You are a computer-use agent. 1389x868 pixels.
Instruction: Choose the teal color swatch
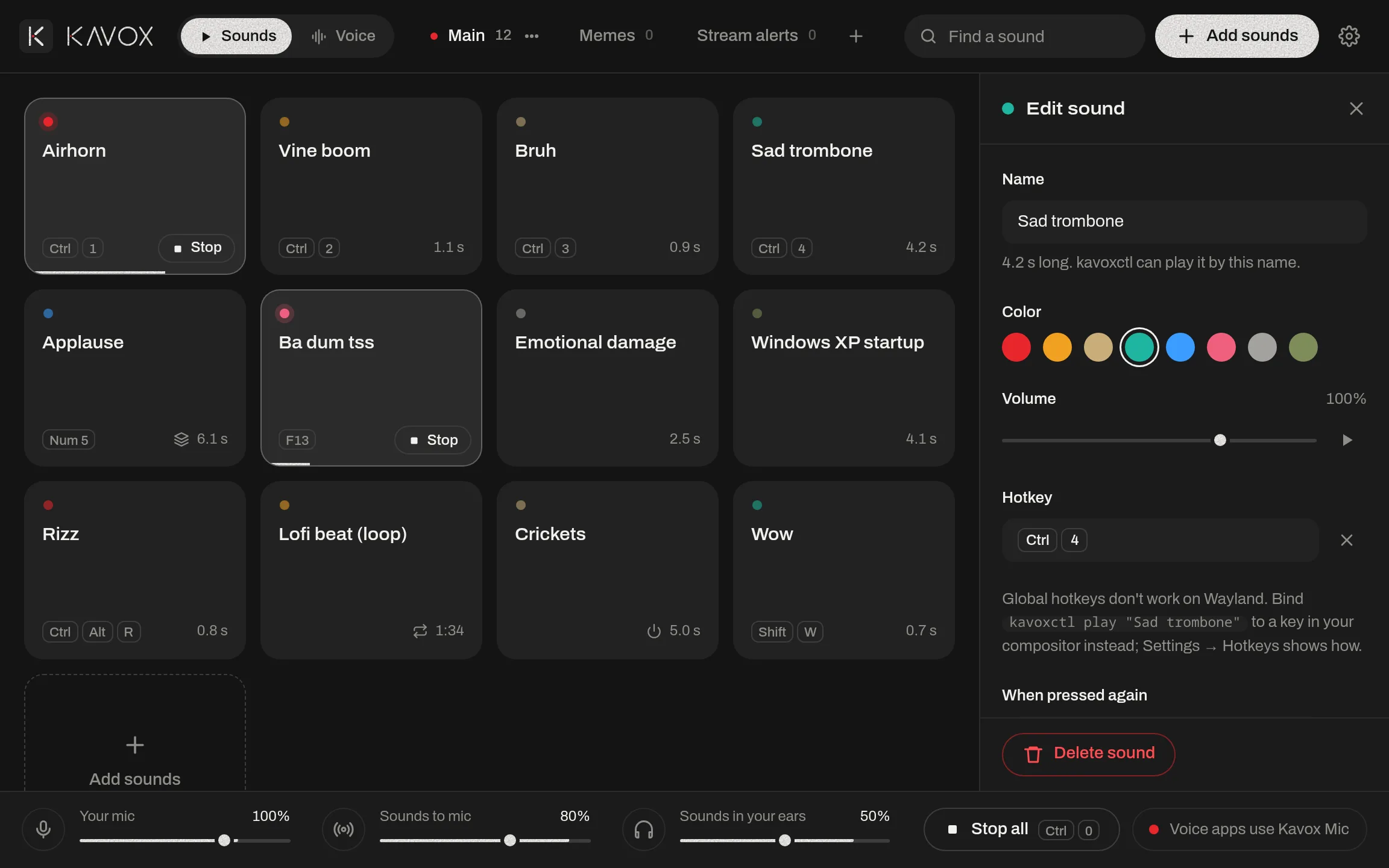coord(1139,347)
